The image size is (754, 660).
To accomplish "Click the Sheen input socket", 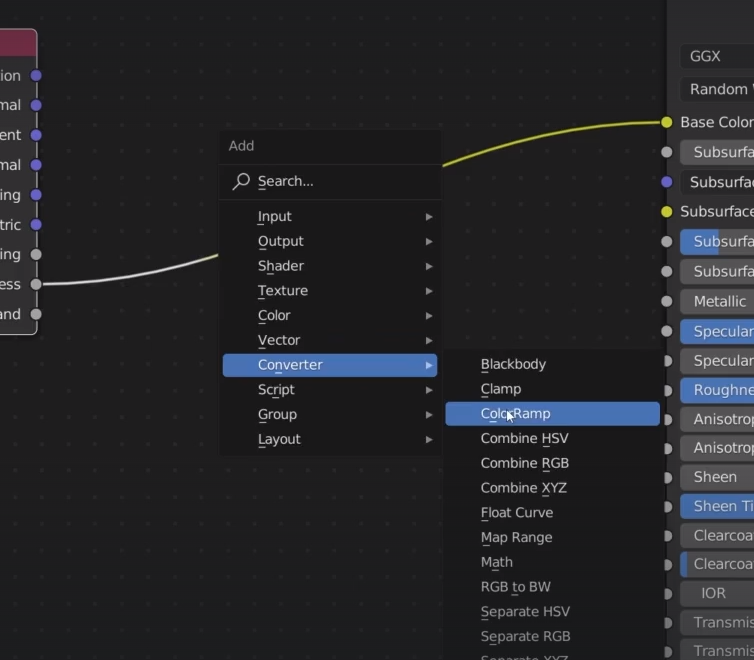I will point(667,478).
